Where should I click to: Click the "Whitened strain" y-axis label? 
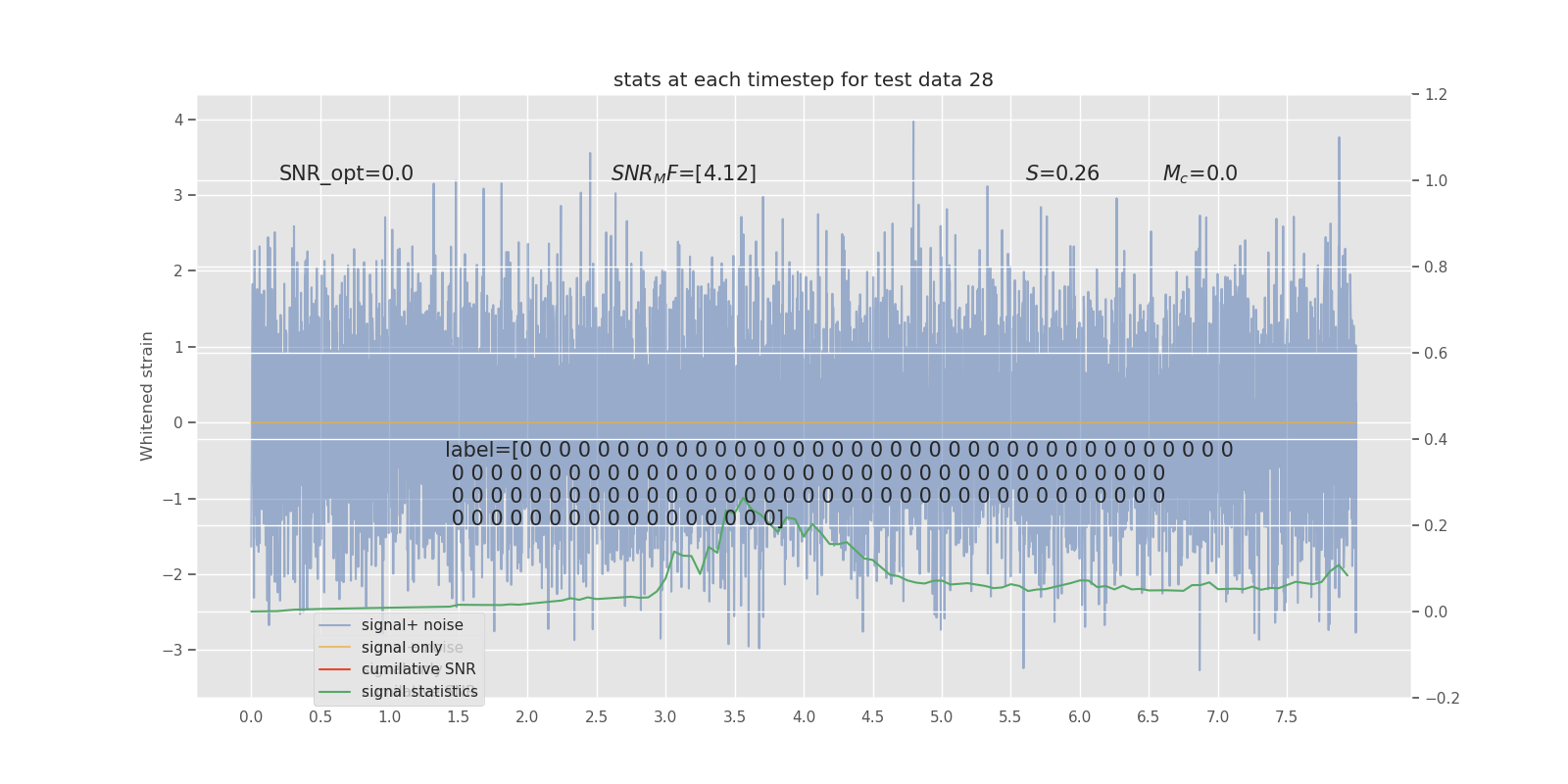(x=147, y=396)
